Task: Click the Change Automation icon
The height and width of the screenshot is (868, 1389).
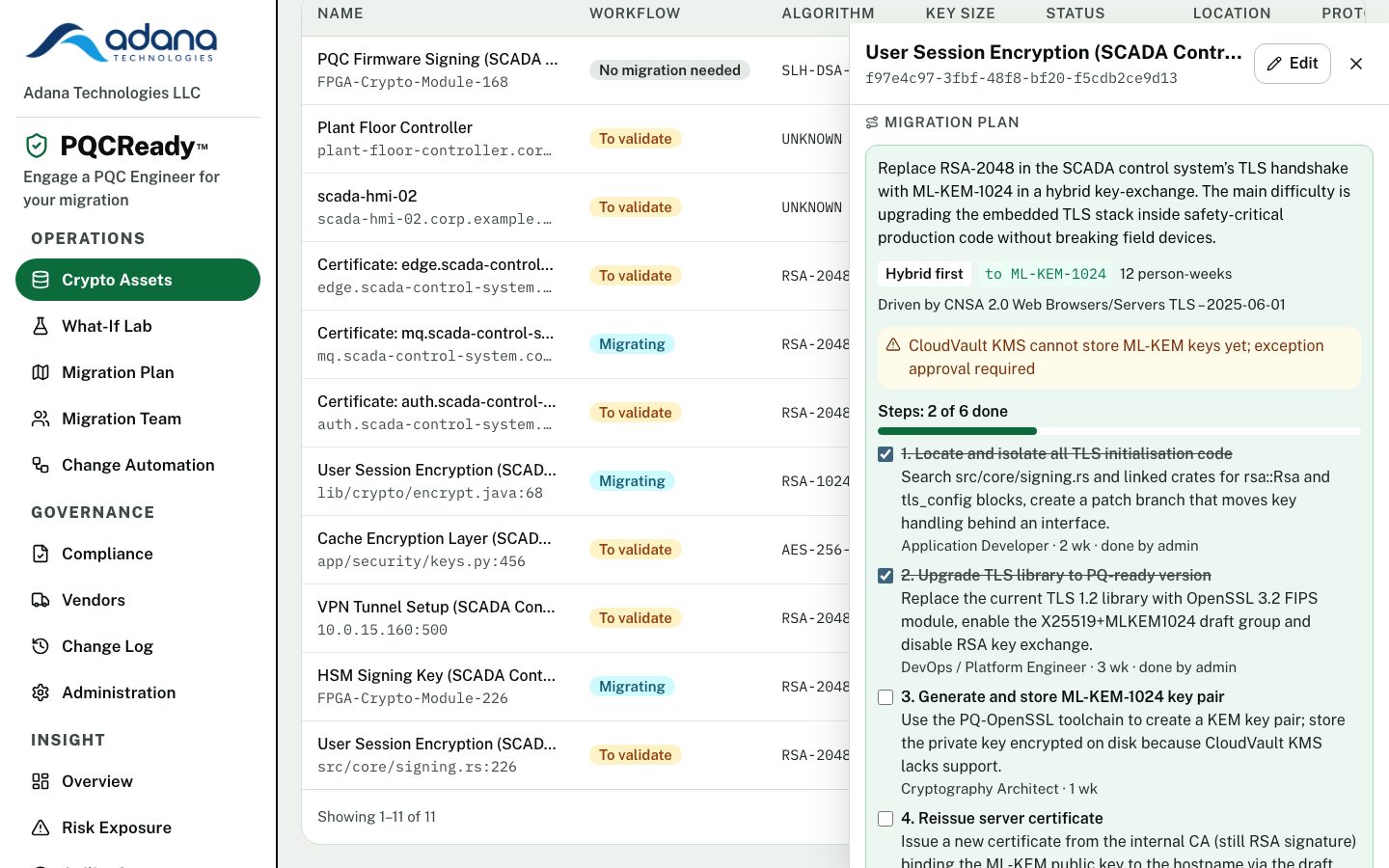Action: pos(41,465)
